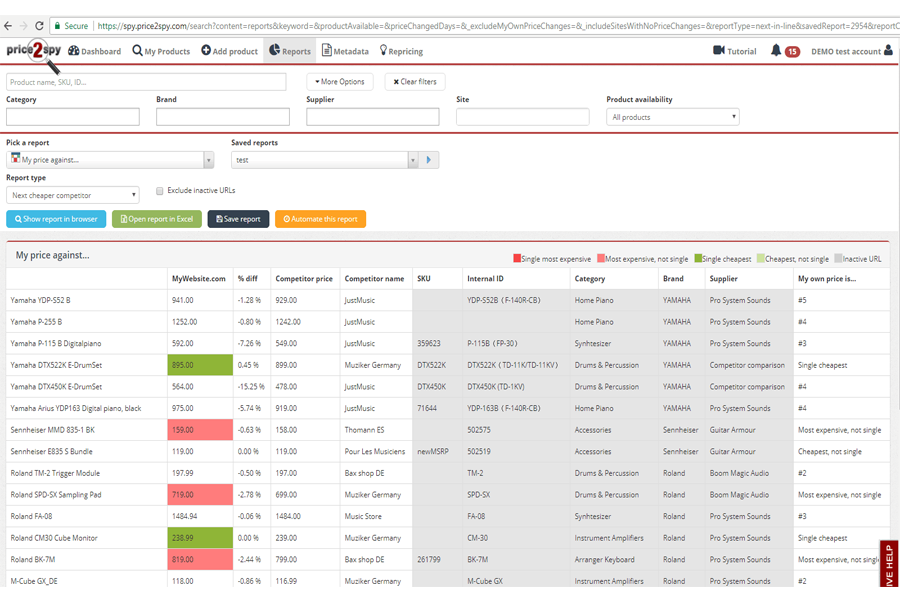900x600 pixels.
Task: Click Clear filters button
Action: pos(415,82)
